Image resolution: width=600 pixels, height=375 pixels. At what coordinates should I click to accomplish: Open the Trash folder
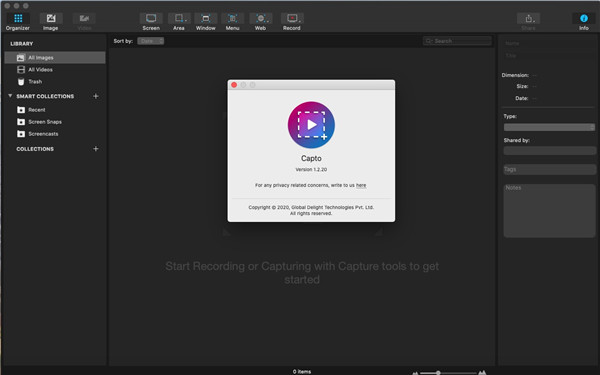click(55, 82)
